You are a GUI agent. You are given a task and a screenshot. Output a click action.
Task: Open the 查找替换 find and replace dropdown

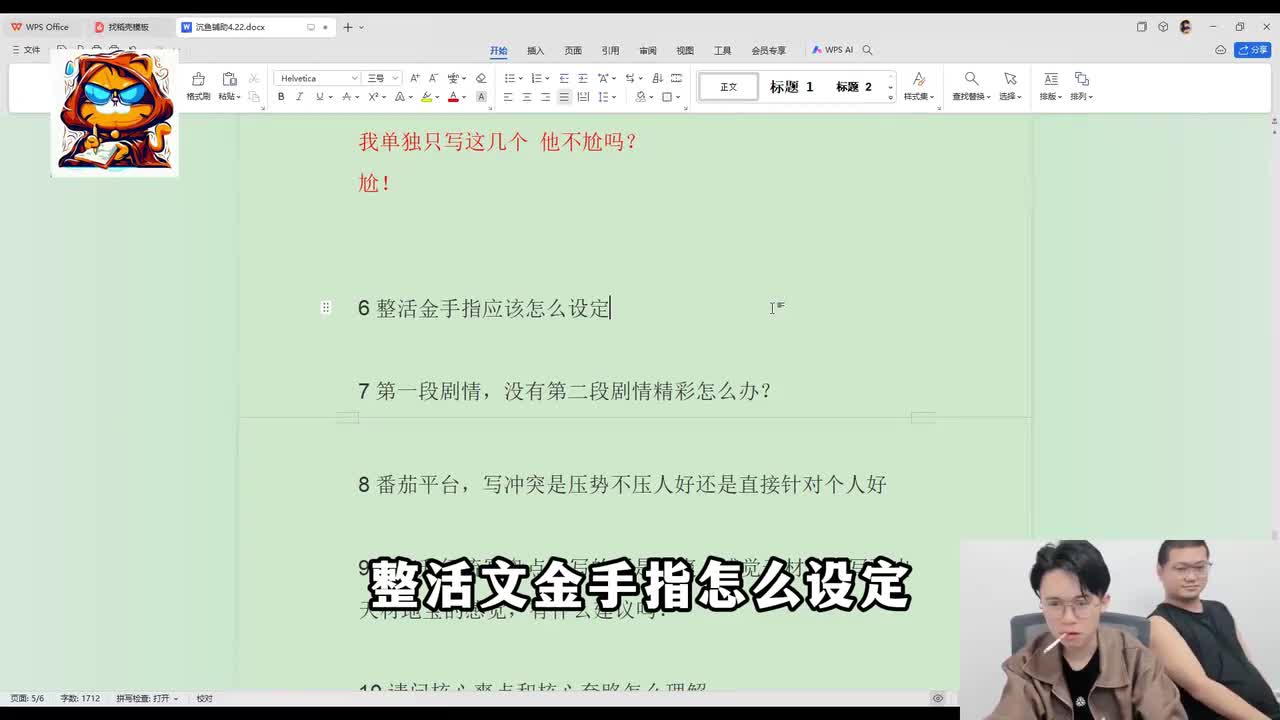[971, 97]
